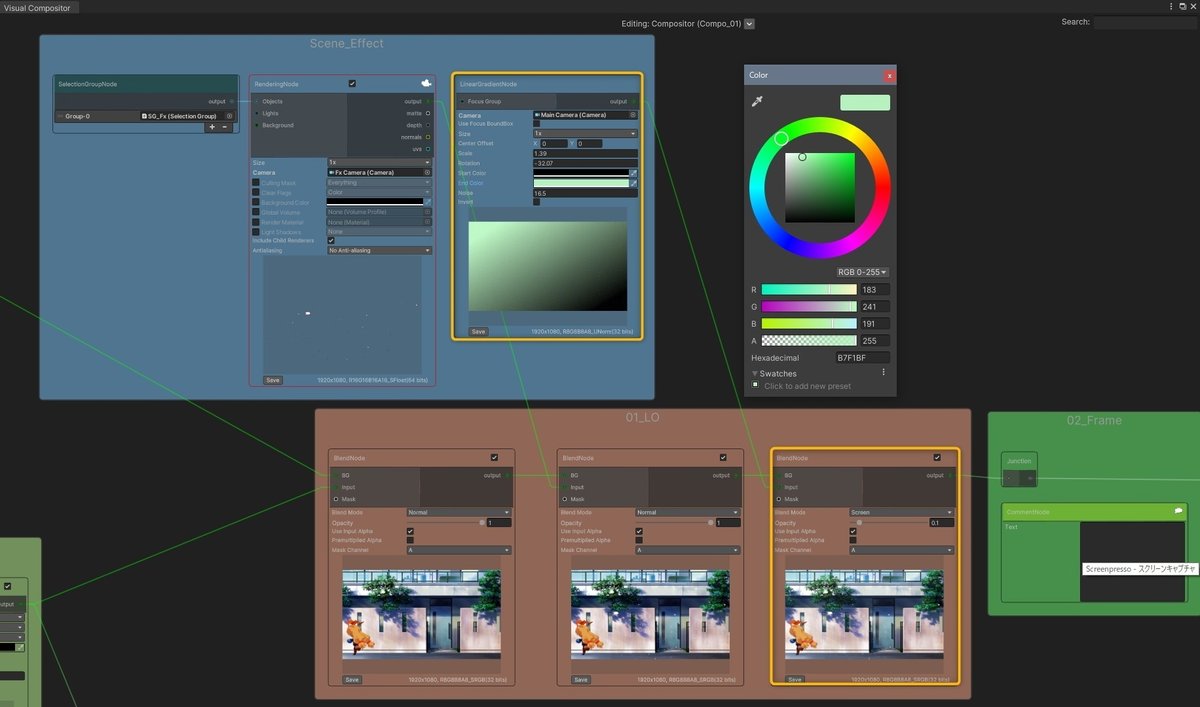Open Blend Mode Screen dropdown
This screenshot has height=707, width=1200.
pos(902,512)
